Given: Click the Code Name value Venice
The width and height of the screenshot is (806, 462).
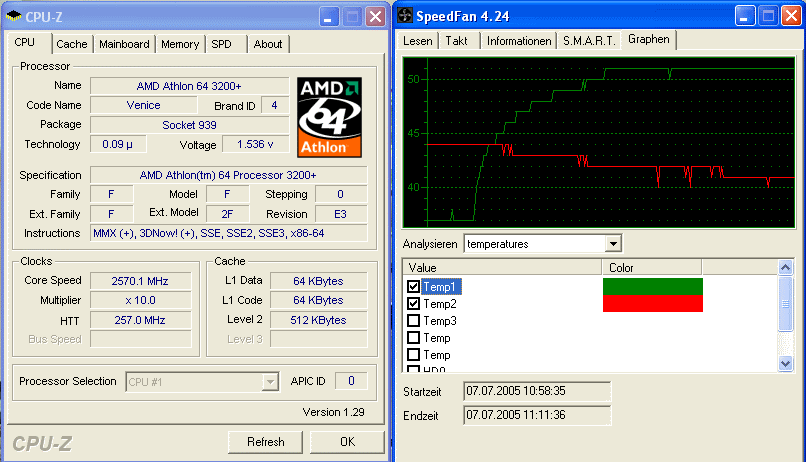Looking at the screenshot, I should 143,105.
